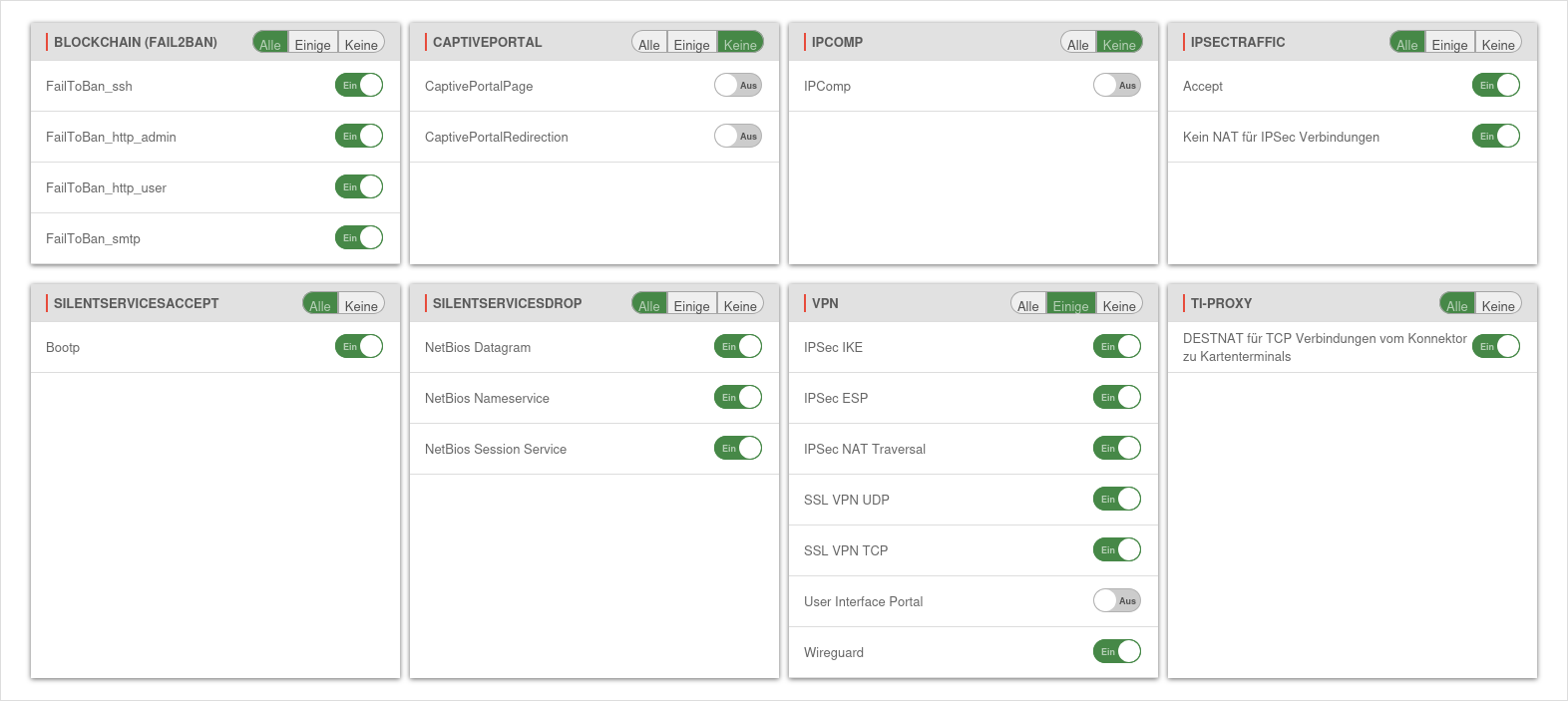Image resolution: width=1568 pixels, height=701 pixels.
Task: Disable the FailToBan_ssh toggle
Action: 359,86
